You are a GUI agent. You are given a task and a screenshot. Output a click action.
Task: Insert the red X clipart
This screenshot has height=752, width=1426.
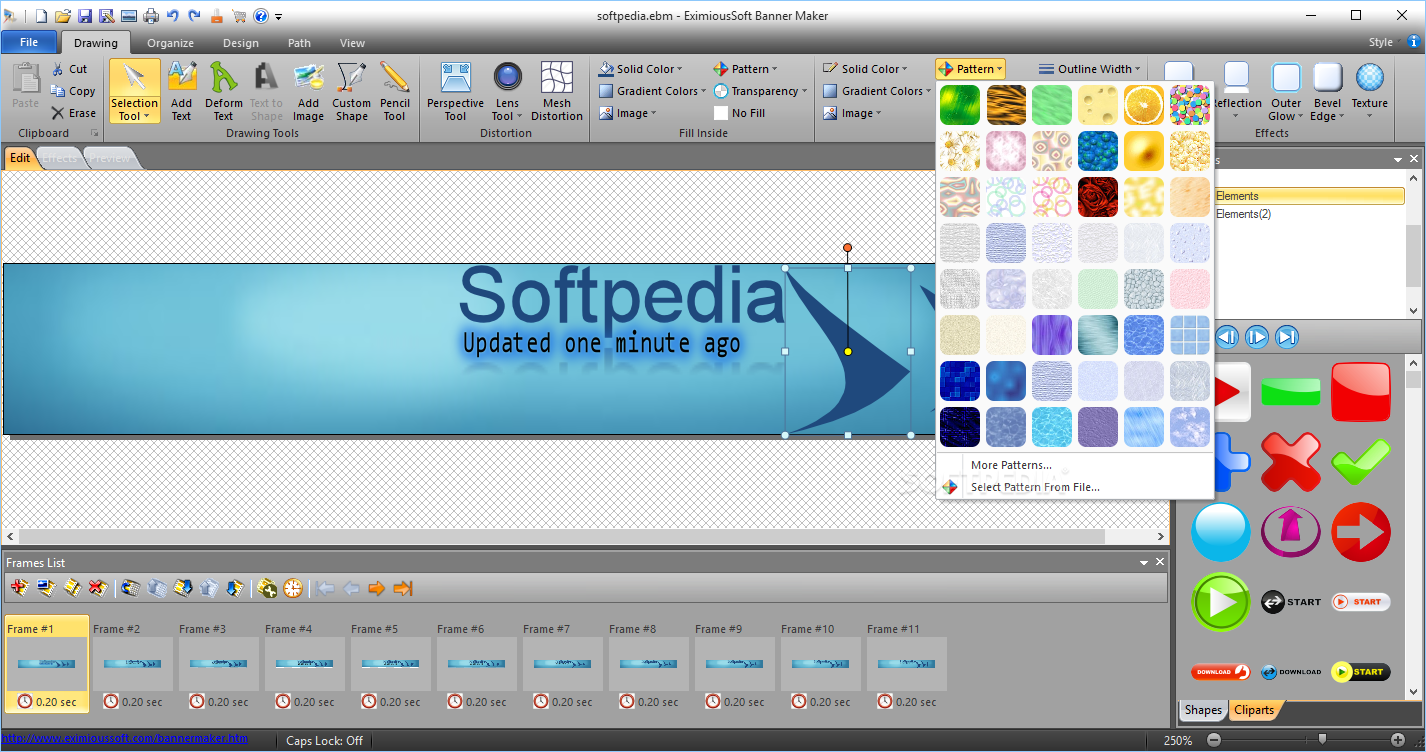coord(1291,461)
